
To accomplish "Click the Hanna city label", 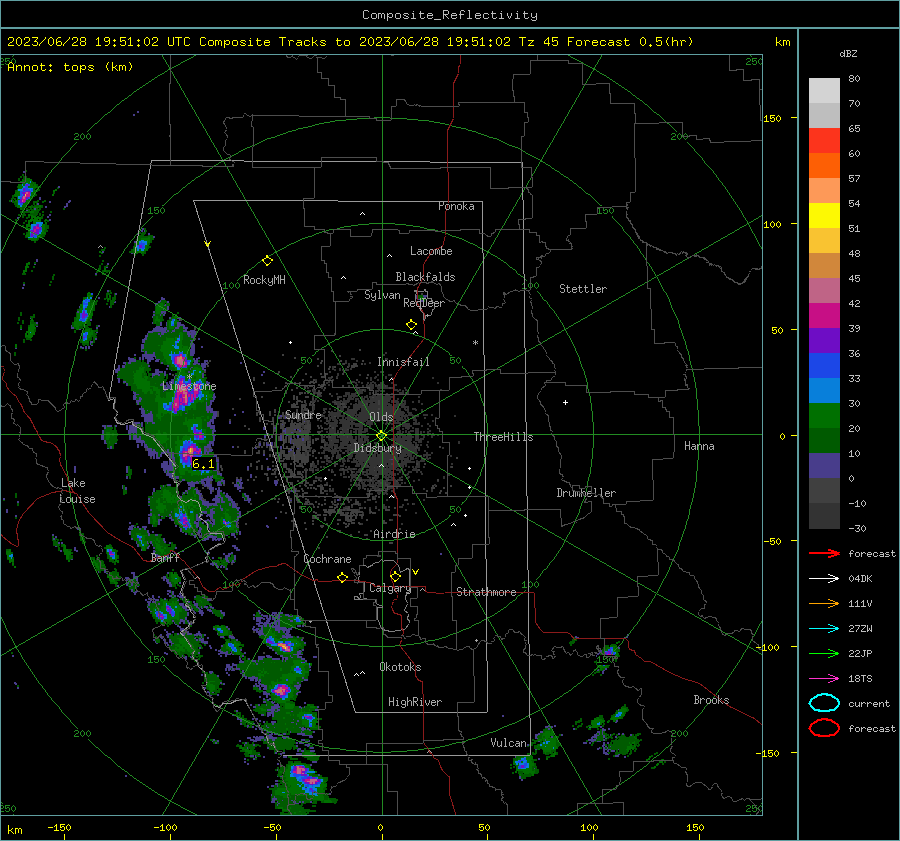I will (x=699, y=446).
